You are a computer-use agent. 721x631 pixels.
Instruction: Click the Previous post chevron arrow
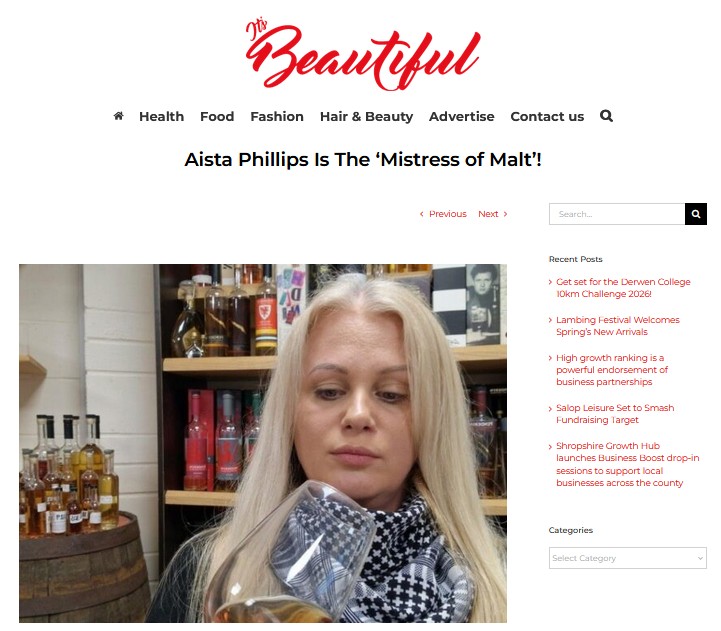[422, 214]
